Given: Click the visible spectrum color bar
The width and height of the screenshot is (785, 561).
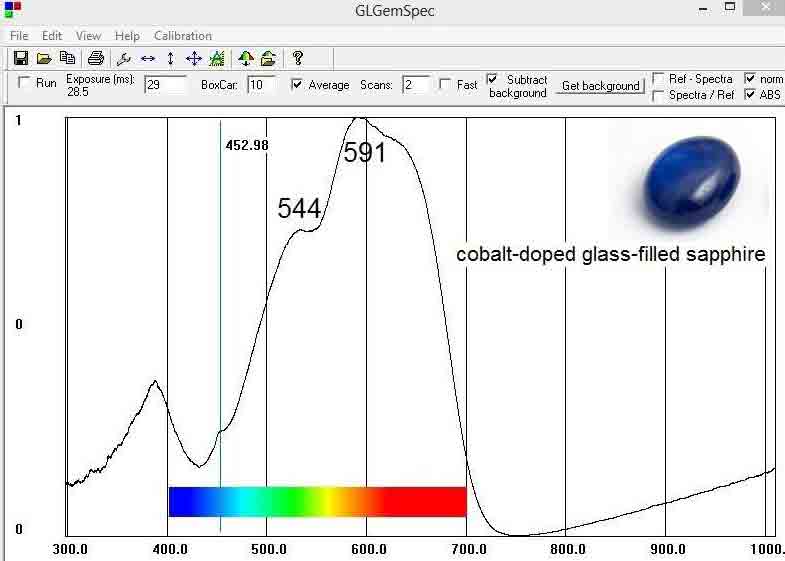Looking at the screenshot, I should [x=317, y=501].
